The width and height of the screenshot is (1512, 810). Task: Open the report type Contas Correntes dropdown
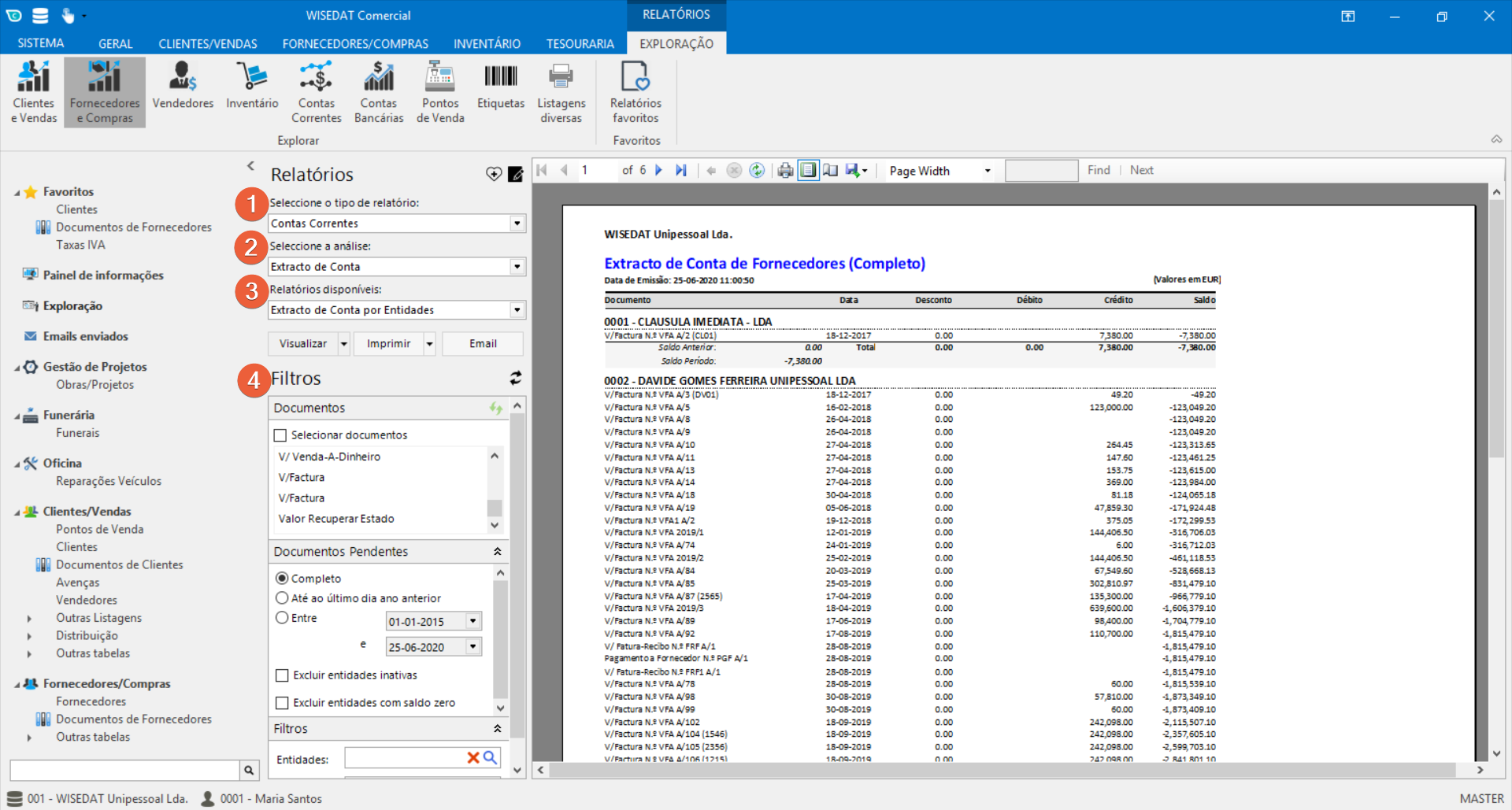point(517,224)
